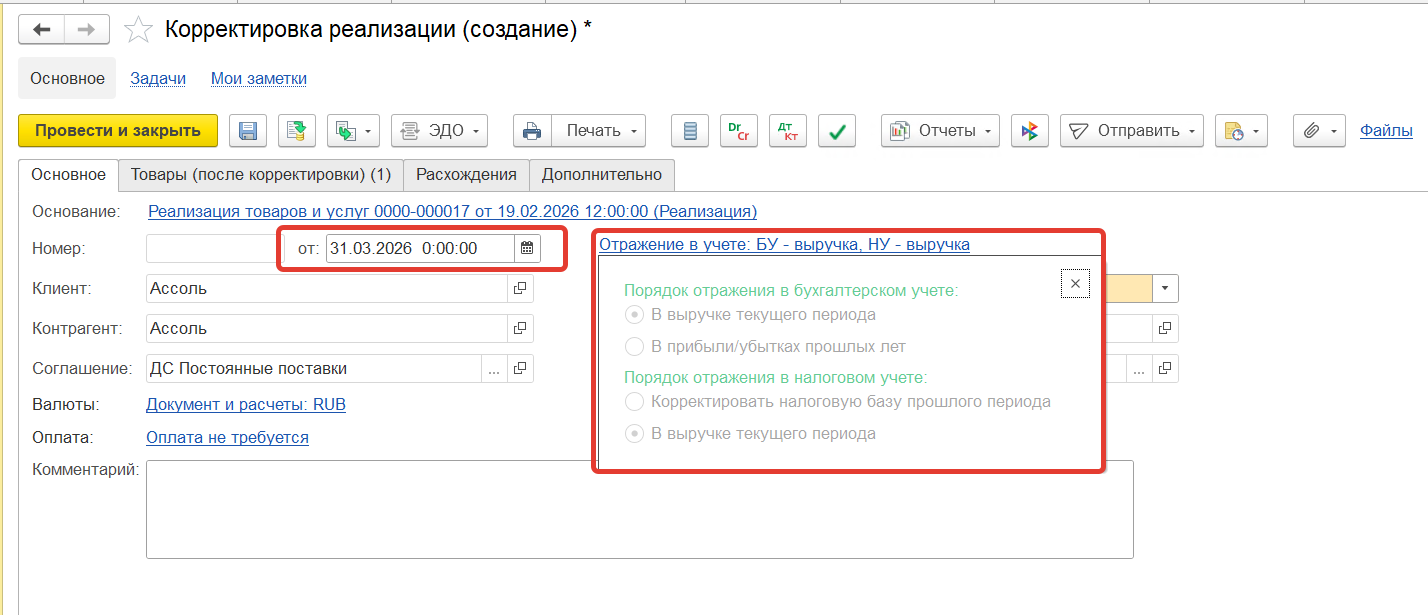Click the Соглашение field ДС Постоянные поставки
This screenshot has height=615, width=1428.
point(314,369)
